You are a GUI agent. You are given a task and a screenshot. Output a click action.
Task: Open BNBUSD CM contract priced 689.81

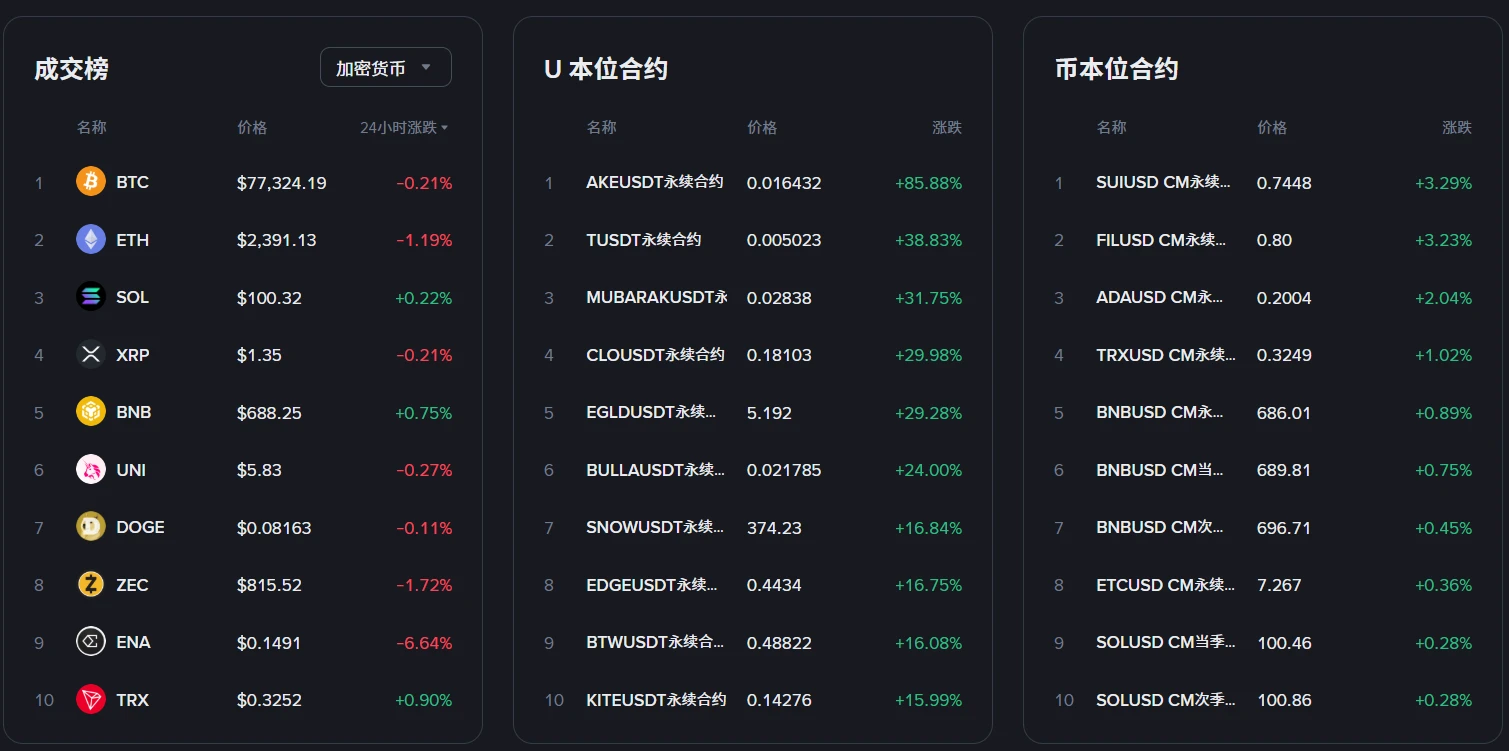(1160, 470)
